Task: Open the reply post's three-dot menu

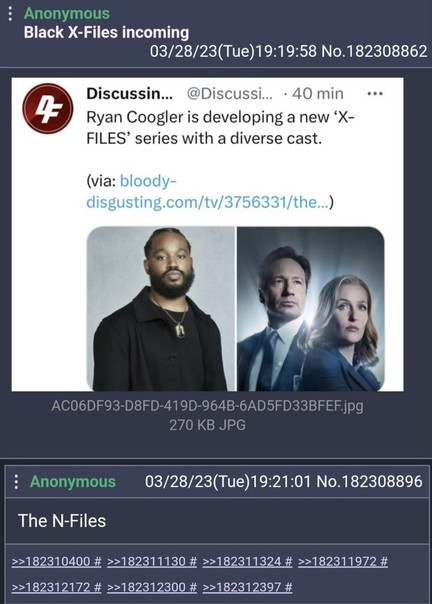Action: point(16,482)
